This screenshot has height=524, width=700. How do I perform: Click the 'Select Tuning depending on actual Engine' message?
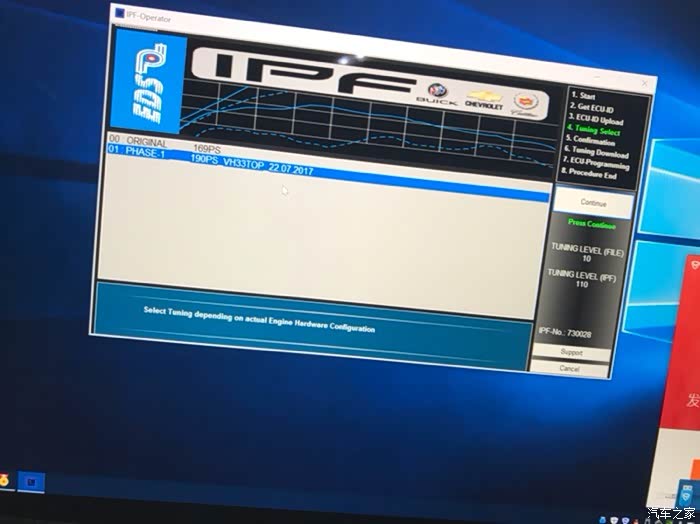pyautogui.click(x=259, y=320)
